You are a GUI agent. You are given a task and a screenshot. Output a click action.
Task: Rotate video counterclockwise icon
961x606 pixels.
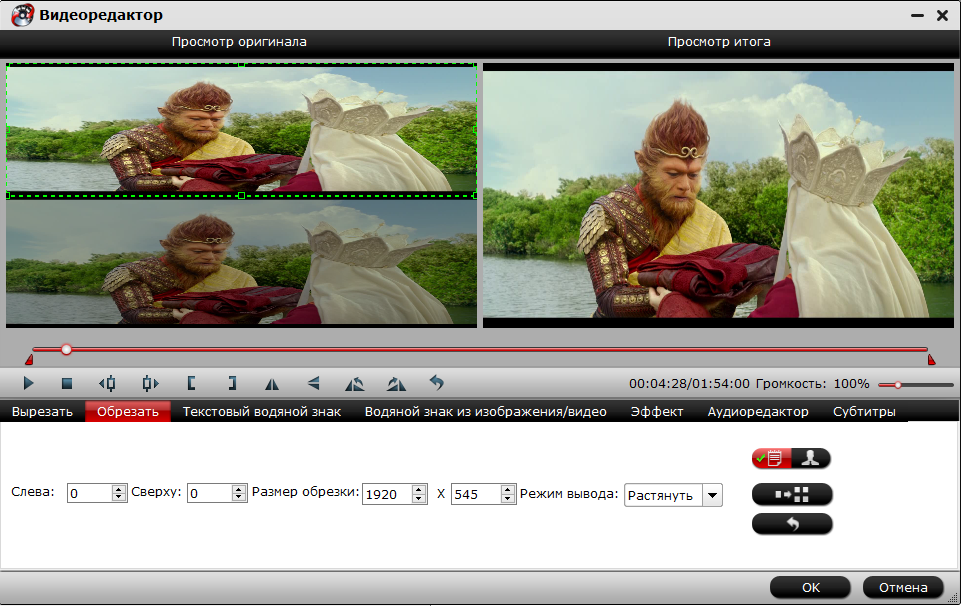[x=354, y=384]
